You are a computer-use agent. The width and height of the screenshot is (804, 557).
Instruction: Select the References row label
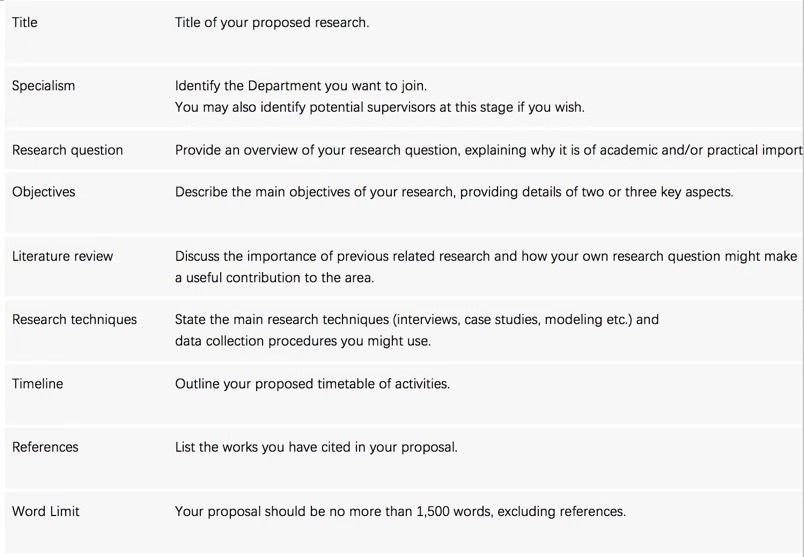pos(45,447)
